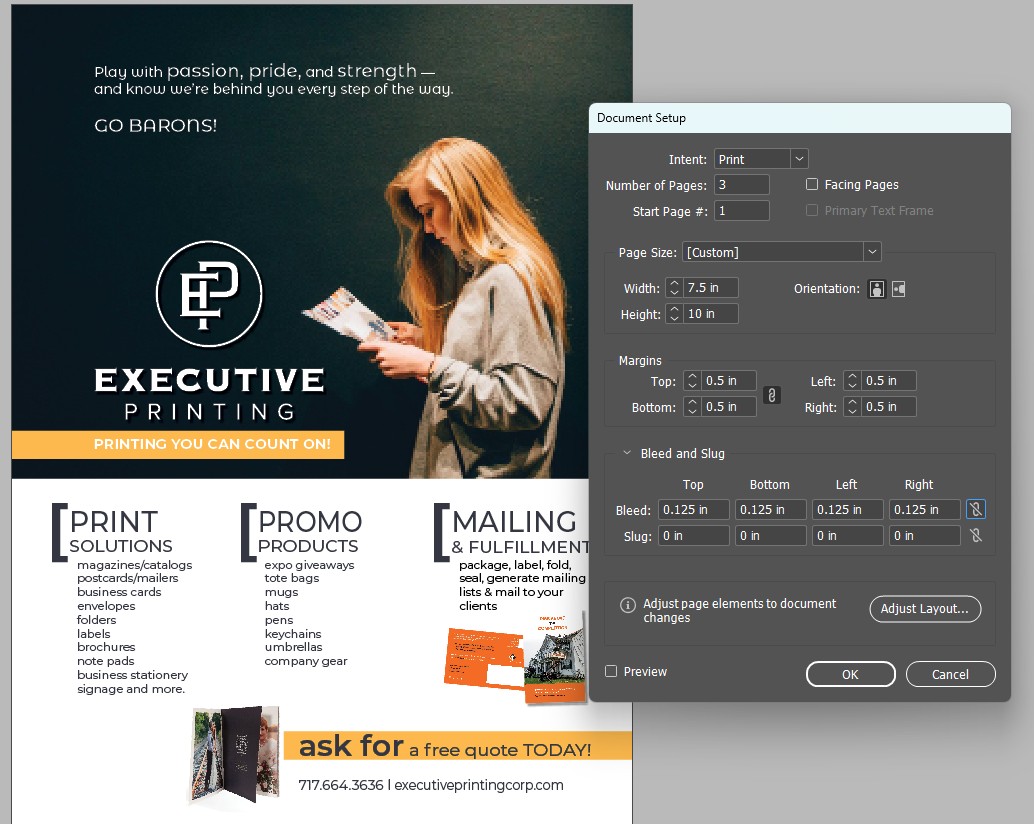Click the 'GO BARONS!' text on the page

(x=156, y=125)
